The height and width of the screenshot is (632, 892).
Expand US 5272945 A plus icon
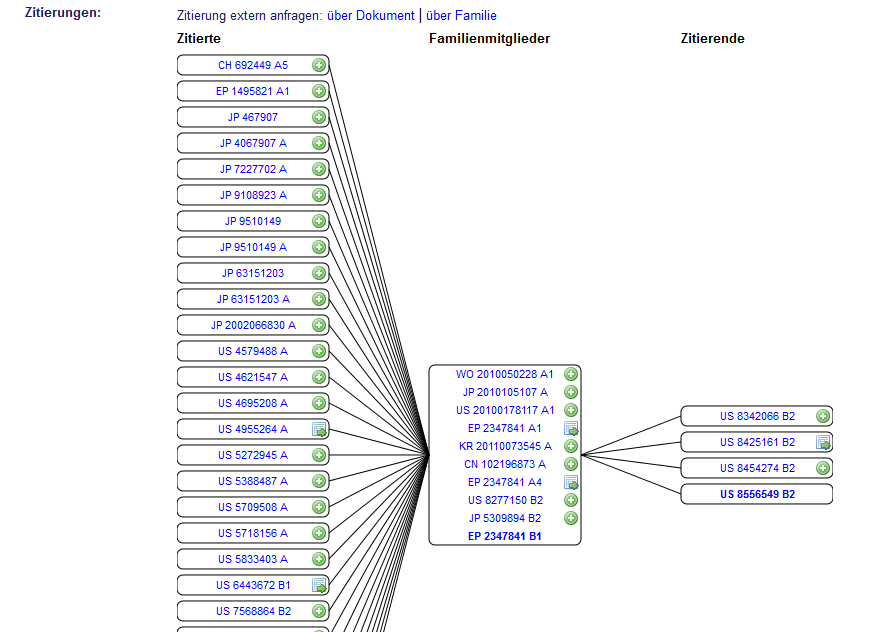(x=319, y=455)
